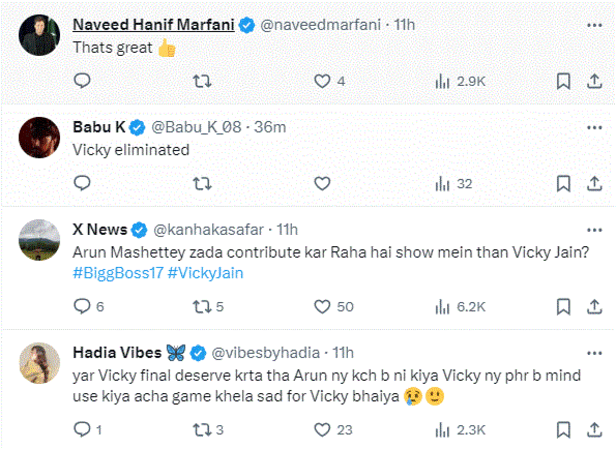Click Hadia Vibes' avatar image
Image resolution: width=616 pixels, height=449 pixels.
point(38,361)
